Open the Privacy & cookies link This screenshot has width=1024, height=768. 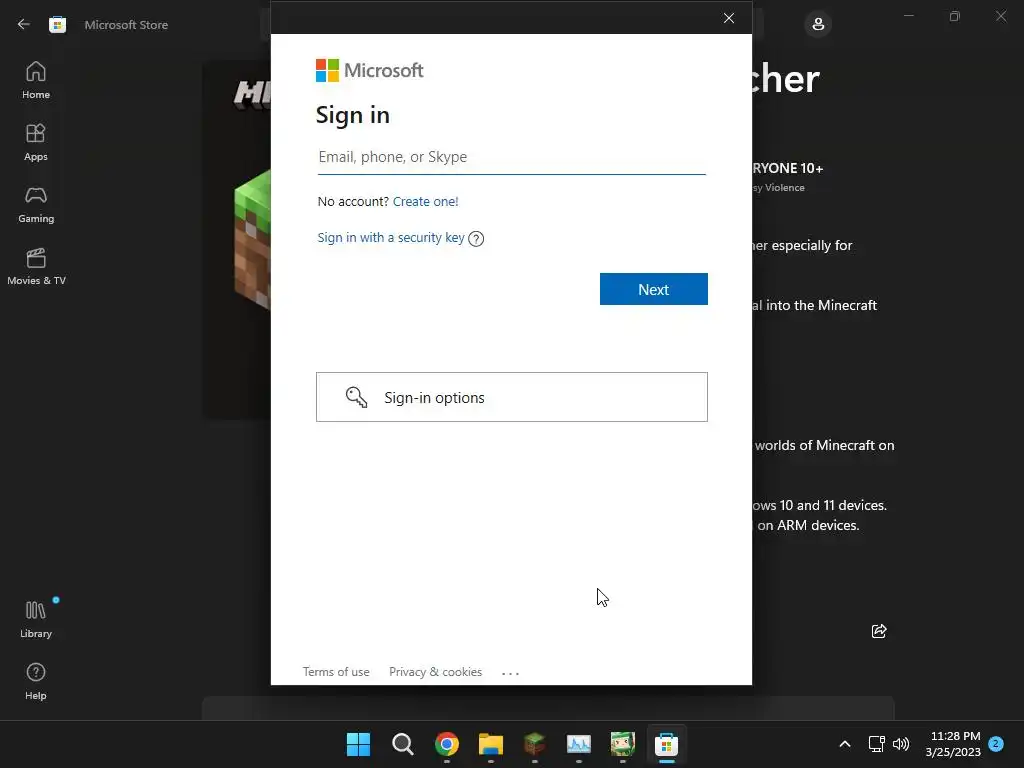pos(436,672)
